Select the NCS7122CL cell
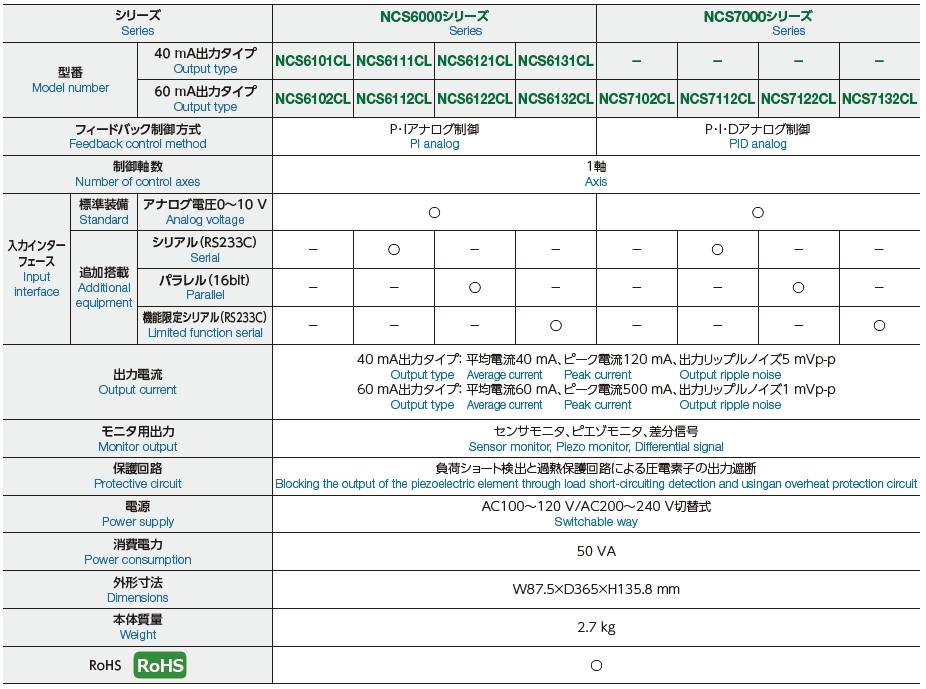The width and height of the screenshot is (926, 689). (798, 99)
